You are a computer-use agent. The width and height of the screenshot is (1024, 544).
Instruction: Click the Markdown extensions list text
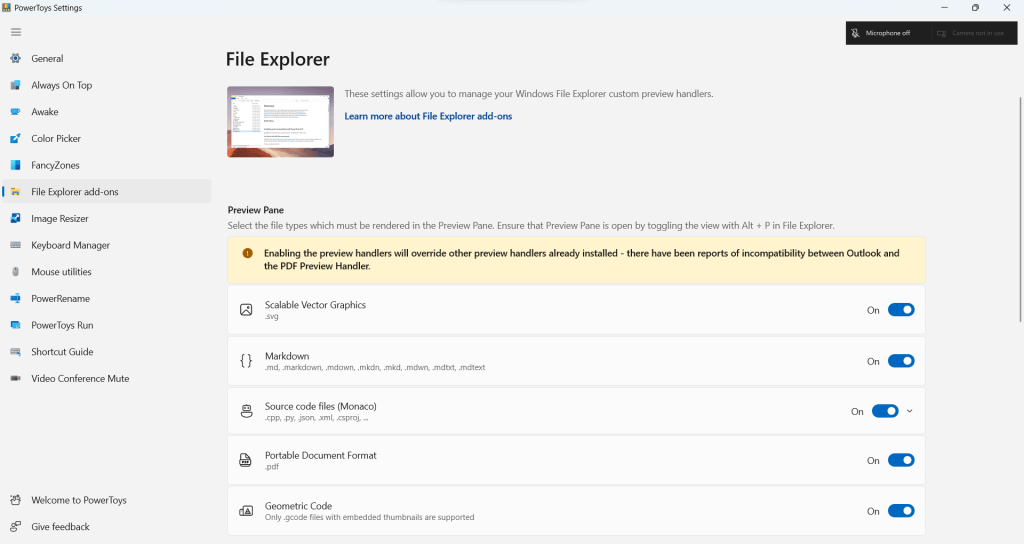click(x=375, y=368)
